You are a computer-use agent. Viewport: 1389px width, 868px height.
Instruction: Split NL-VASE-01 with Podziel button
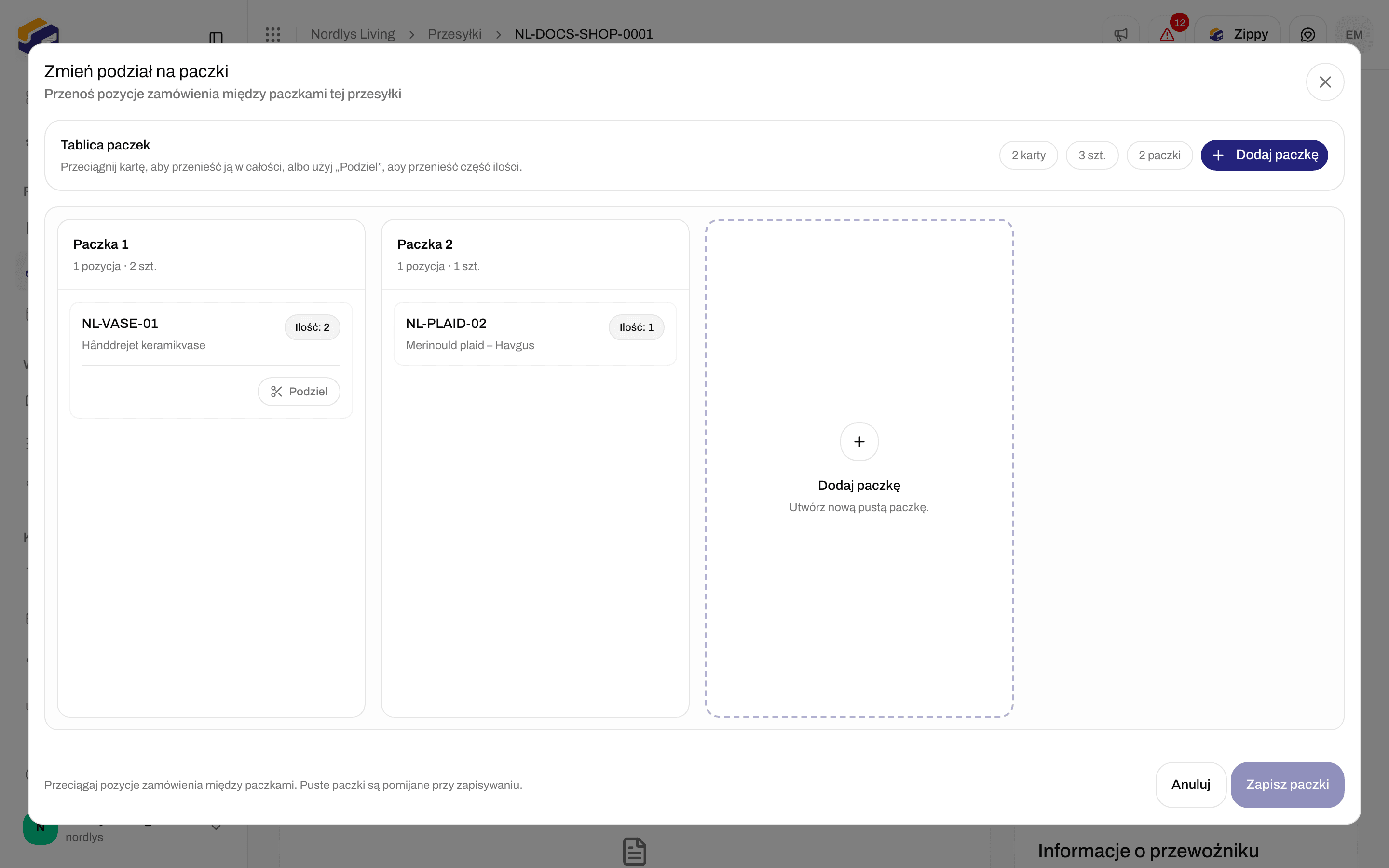pyautogui.click(x=299, y=392)
